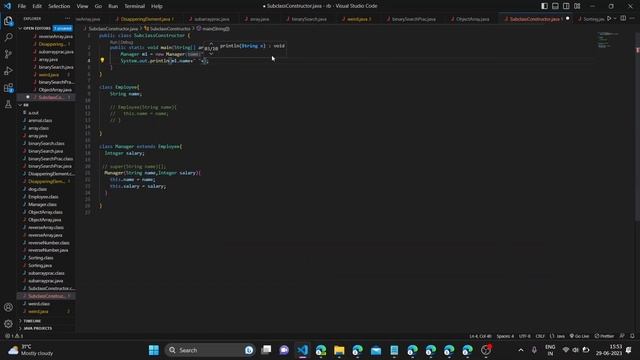Open the editor More Actions ellipsis
The width and height of the screenshot is (640, 360).
pos(632,18)
